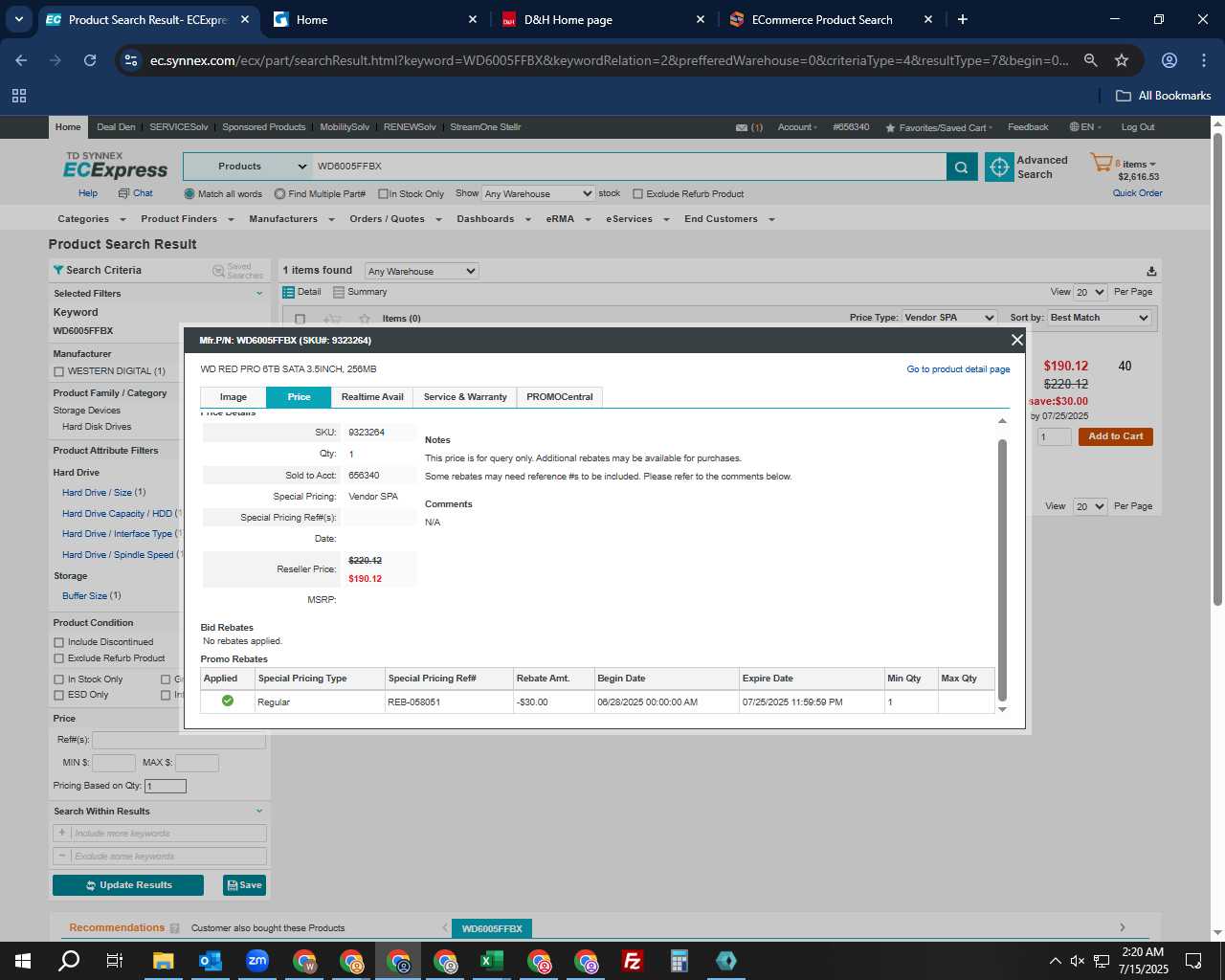1225x980 pixels.
Task: Open Calculator from the taskbar
Action: click(679, 961)
